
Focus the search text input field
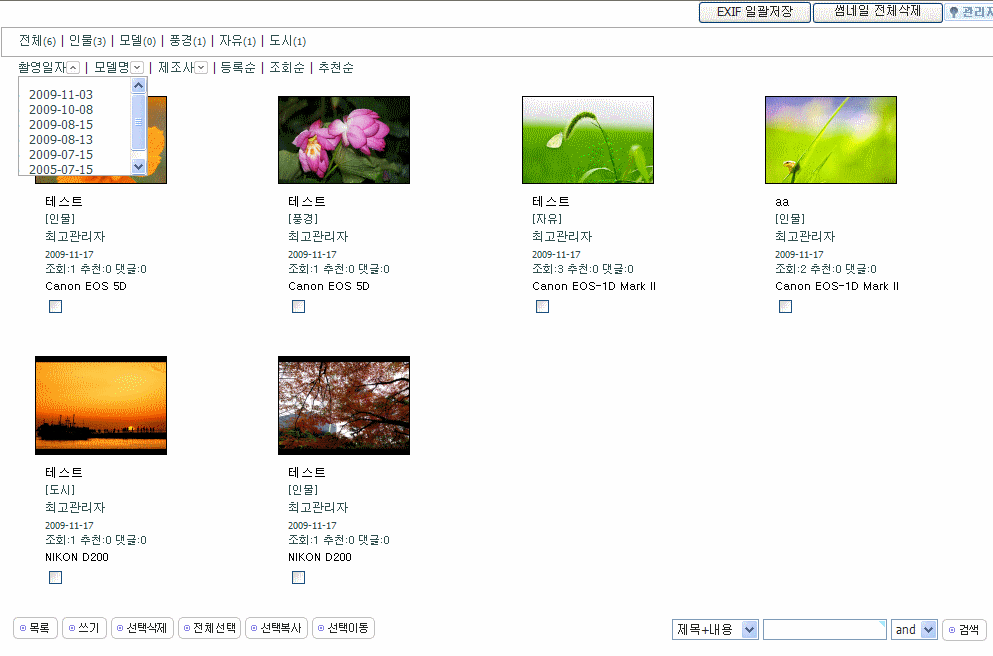(825, 629)
